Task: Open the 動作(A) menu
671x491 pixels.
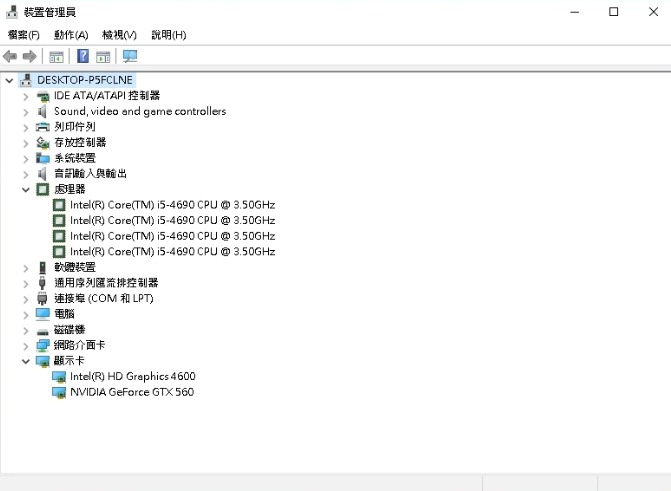Action: click(x=71, y=35)
